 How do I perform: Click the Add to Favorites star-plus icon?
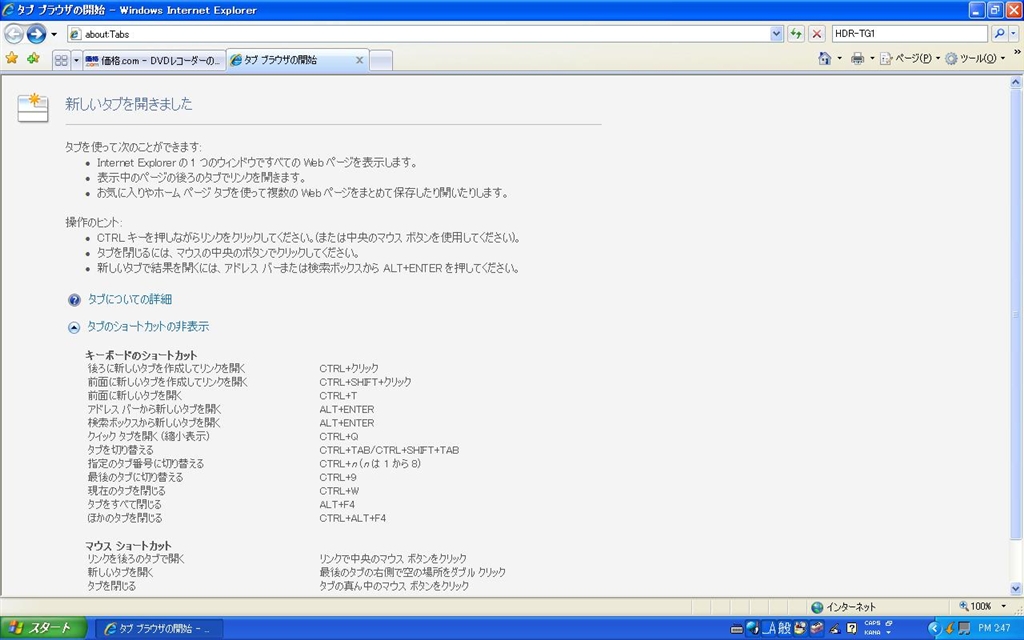[33, 59]
